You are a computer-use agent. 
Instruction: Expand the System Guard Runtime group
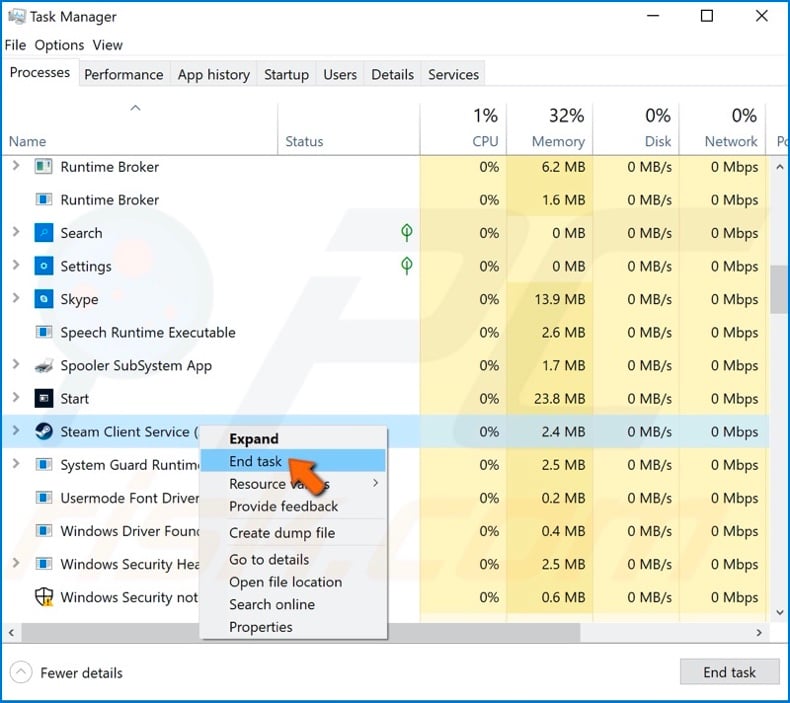pos(16,463)
